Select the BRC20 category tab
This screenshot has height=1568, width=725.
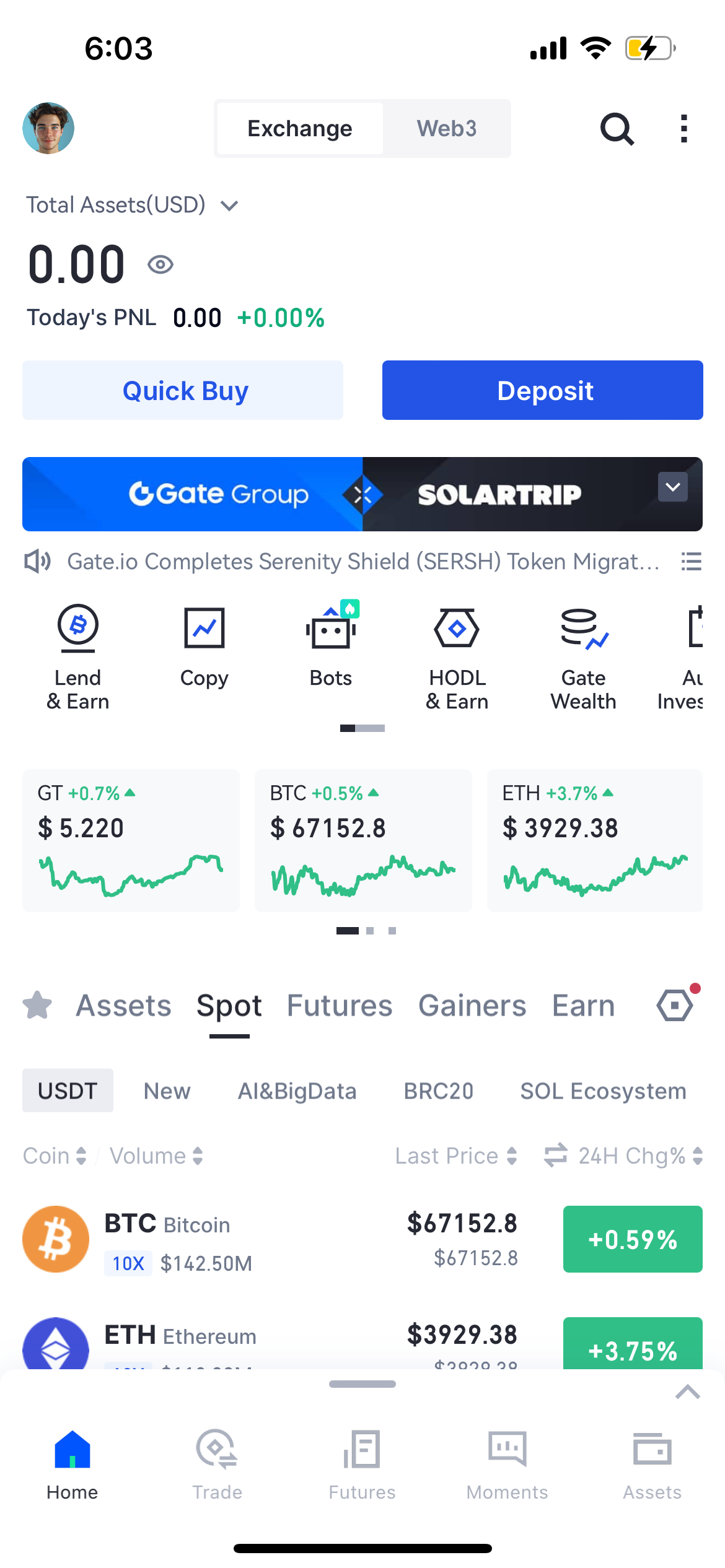pyautogui.click(x=438, y=1091)
